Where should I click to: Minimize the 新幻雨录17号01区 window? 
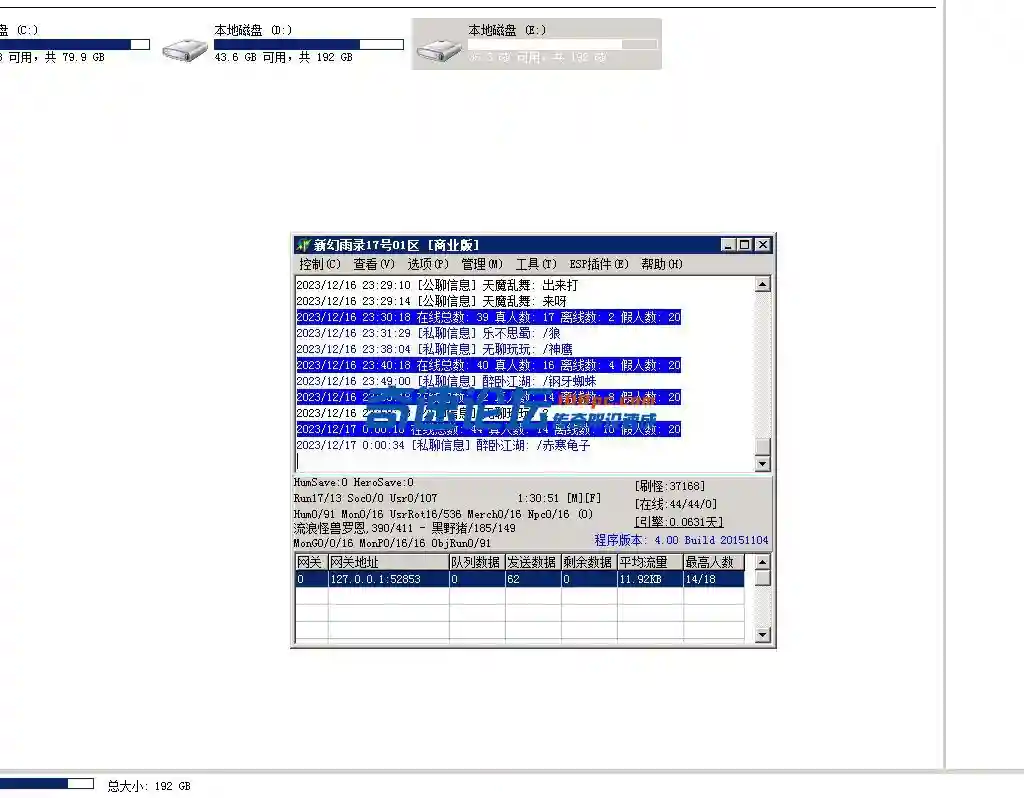729,245
